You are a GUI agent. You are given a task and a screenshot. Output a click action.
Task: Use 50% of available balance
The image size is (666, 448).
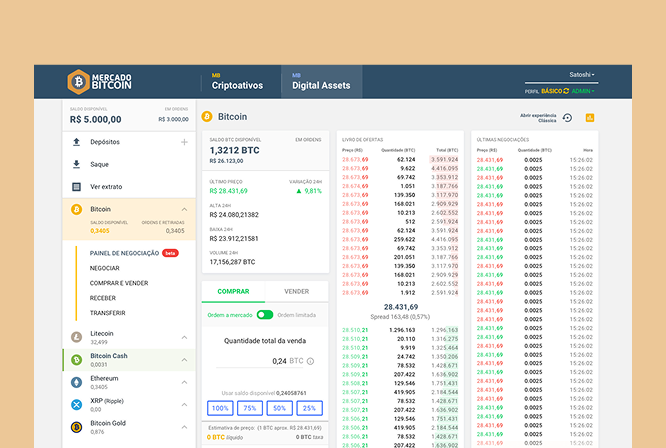[x=279, y=408]
